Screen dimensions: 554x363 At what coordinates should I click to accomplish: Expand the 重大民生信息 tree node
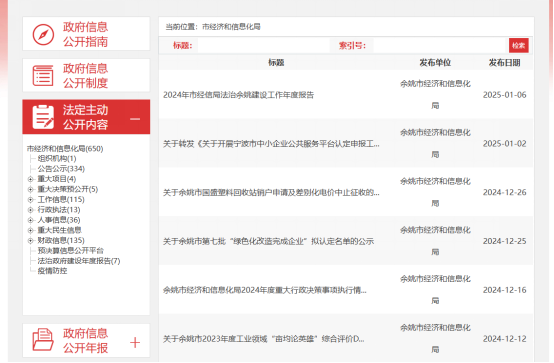point(30,230)
